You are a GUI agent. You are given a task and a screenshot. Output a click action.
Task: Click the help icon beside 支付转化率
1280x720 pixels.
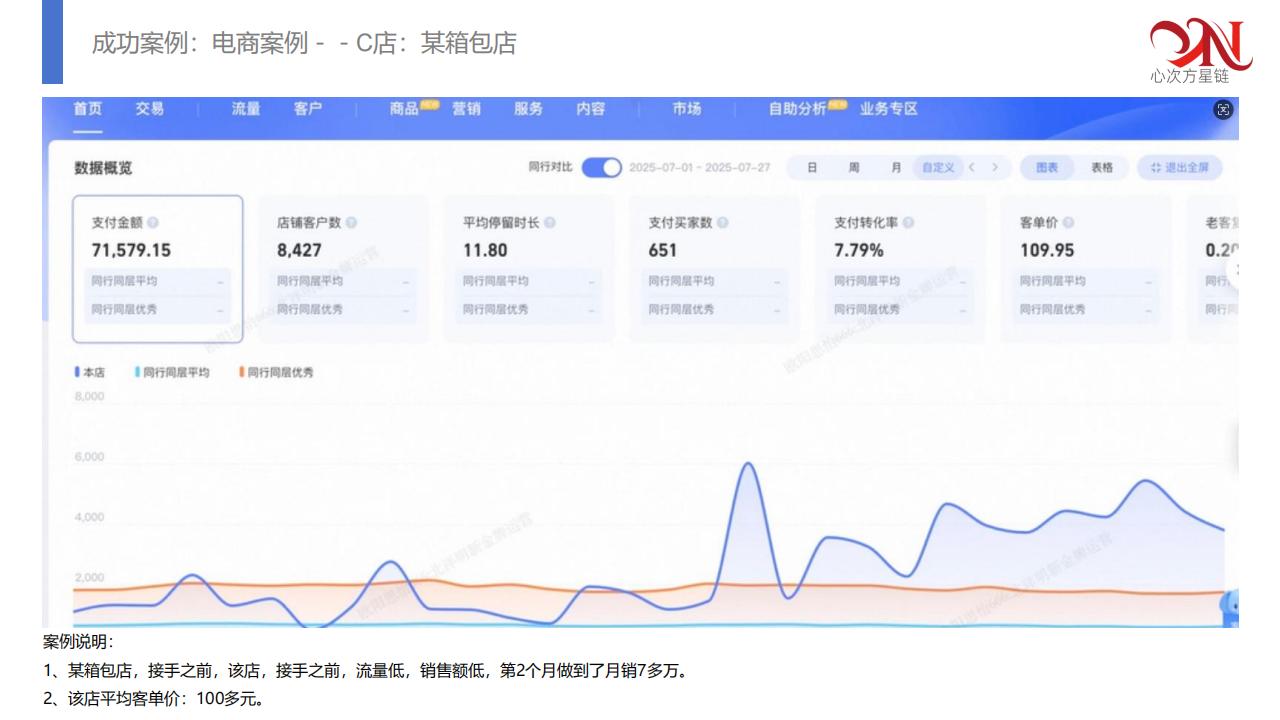[x=908, y=223]
